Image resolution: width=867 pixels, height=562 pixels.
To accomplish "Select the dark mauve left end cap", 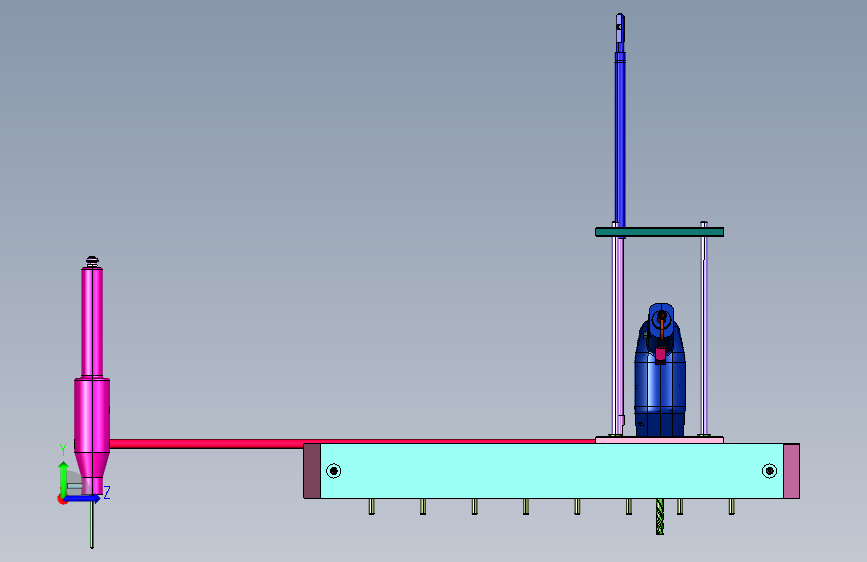I will [x=312, y=471].
